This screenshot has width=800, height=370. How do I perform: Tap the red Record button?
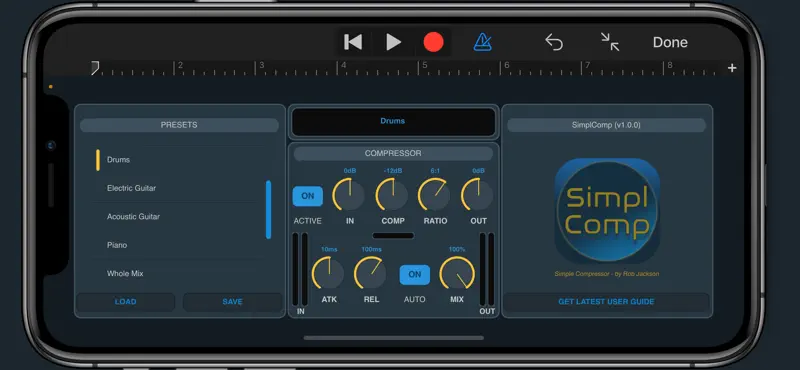[433, 42]
